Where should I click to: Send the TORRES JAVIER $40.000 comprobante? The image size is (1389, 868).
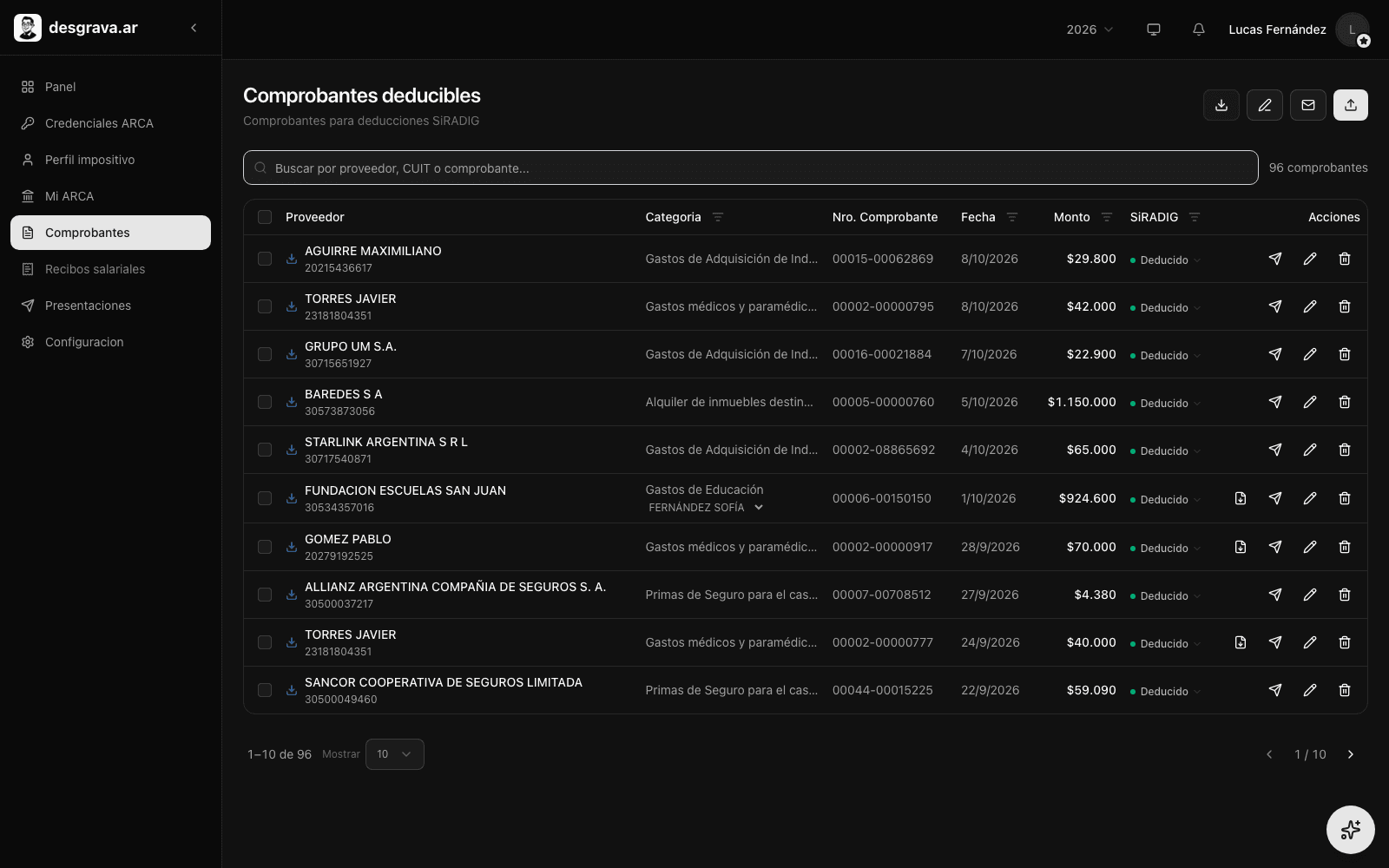tap(1275, 642)
